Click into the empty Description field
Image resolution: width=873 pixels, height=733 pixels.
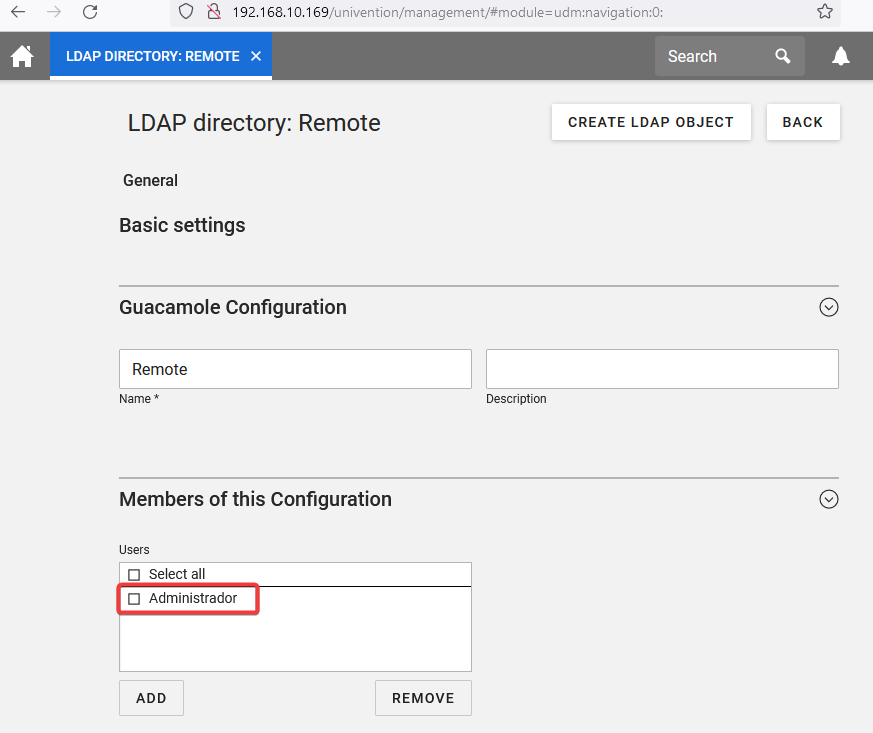pos(662,369)
